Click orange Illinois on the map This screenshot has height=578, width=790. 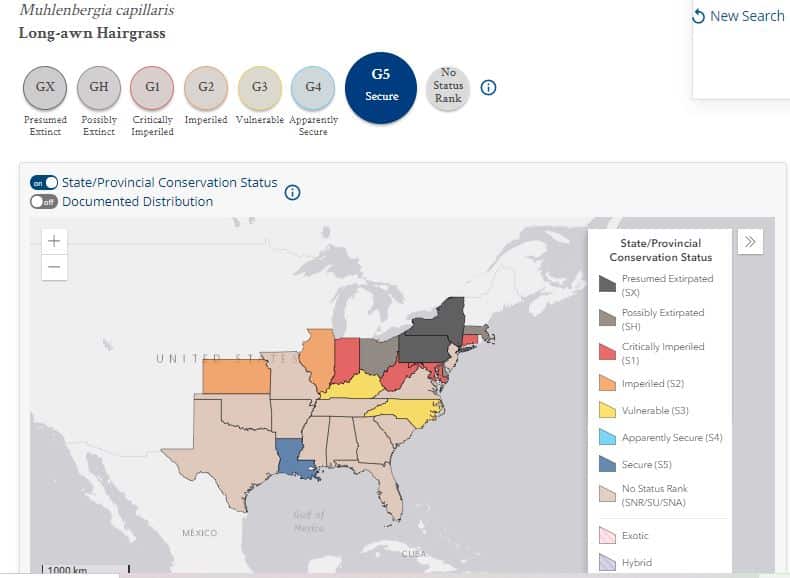click(318, 358)
